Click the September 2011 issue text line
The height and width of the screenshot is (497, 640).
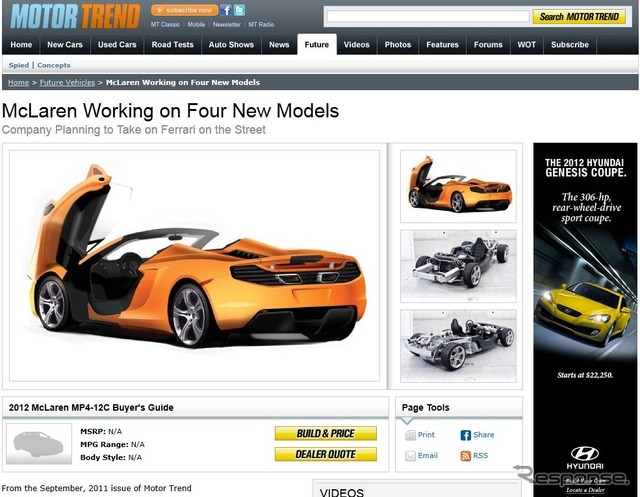(96, 488)
